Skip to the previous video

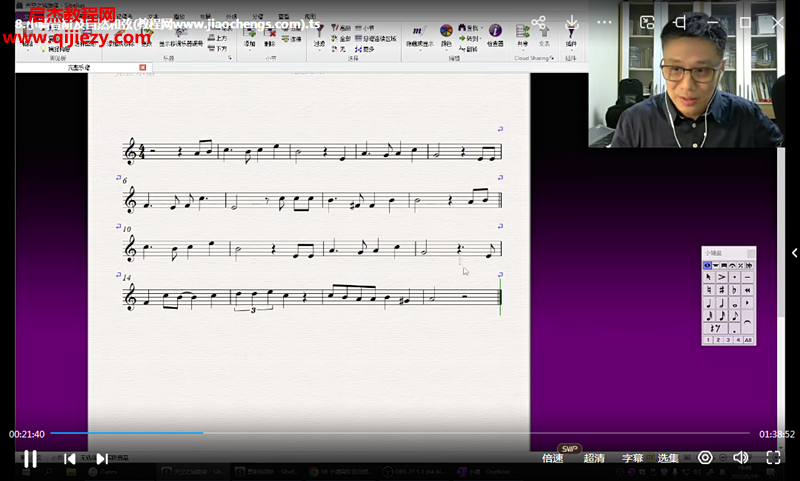pos(70,459)
